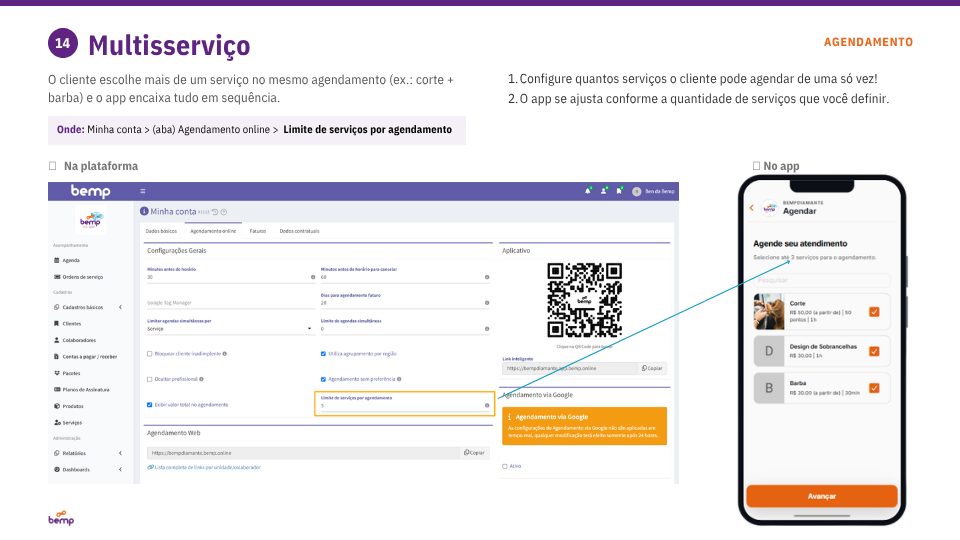Click the QR code image under Aplicativo

[585, 301]
